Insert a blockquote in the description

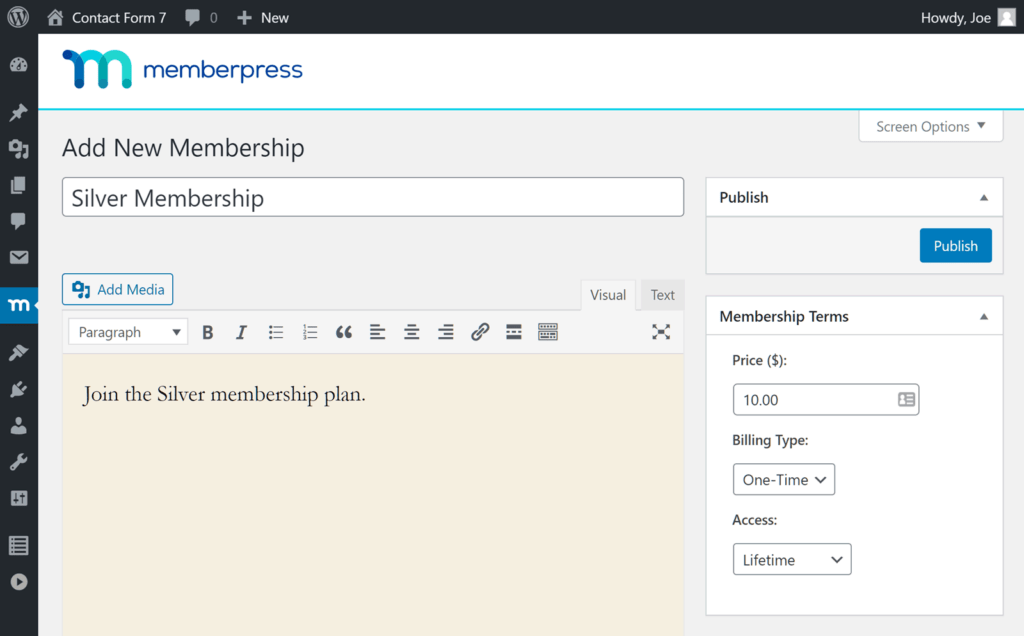click(x=343, y=331)
